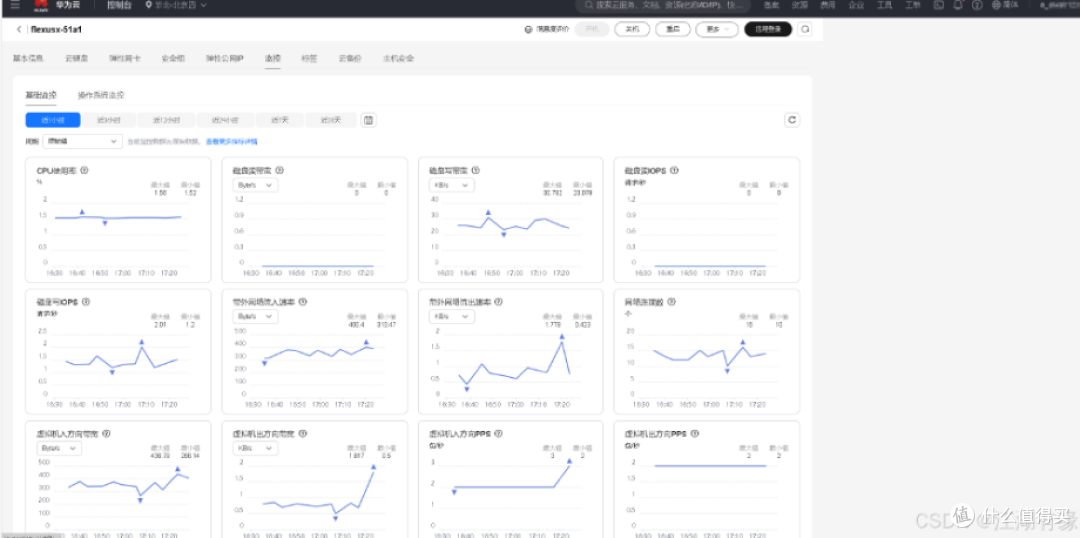Click the peak marker on 带外网络流出速率 chart
This screenshot has width=1080, height=538.
[561, 336]
